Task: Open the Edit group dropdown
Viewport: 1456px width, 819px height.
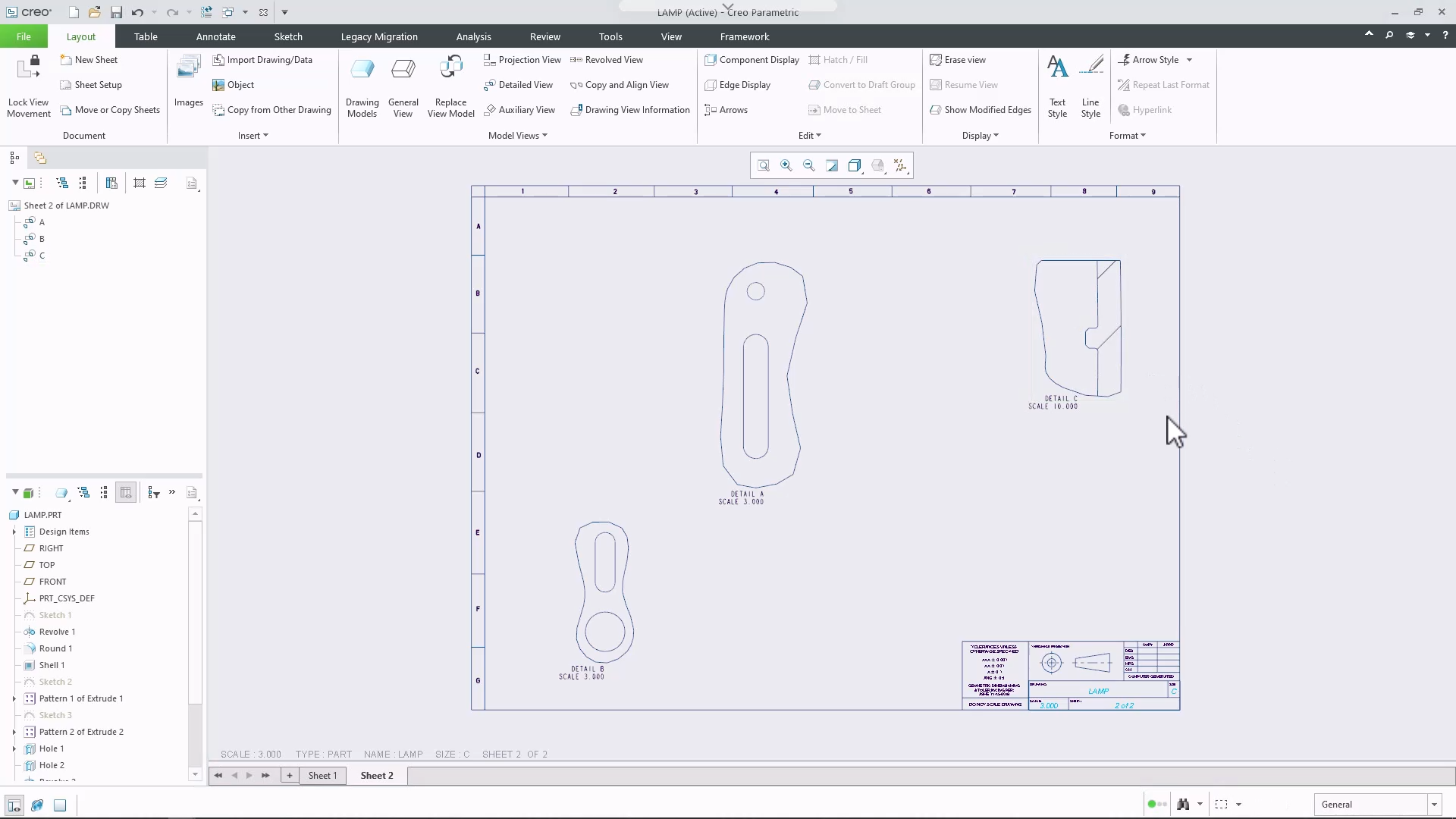Action: click(x=810, y=136)
